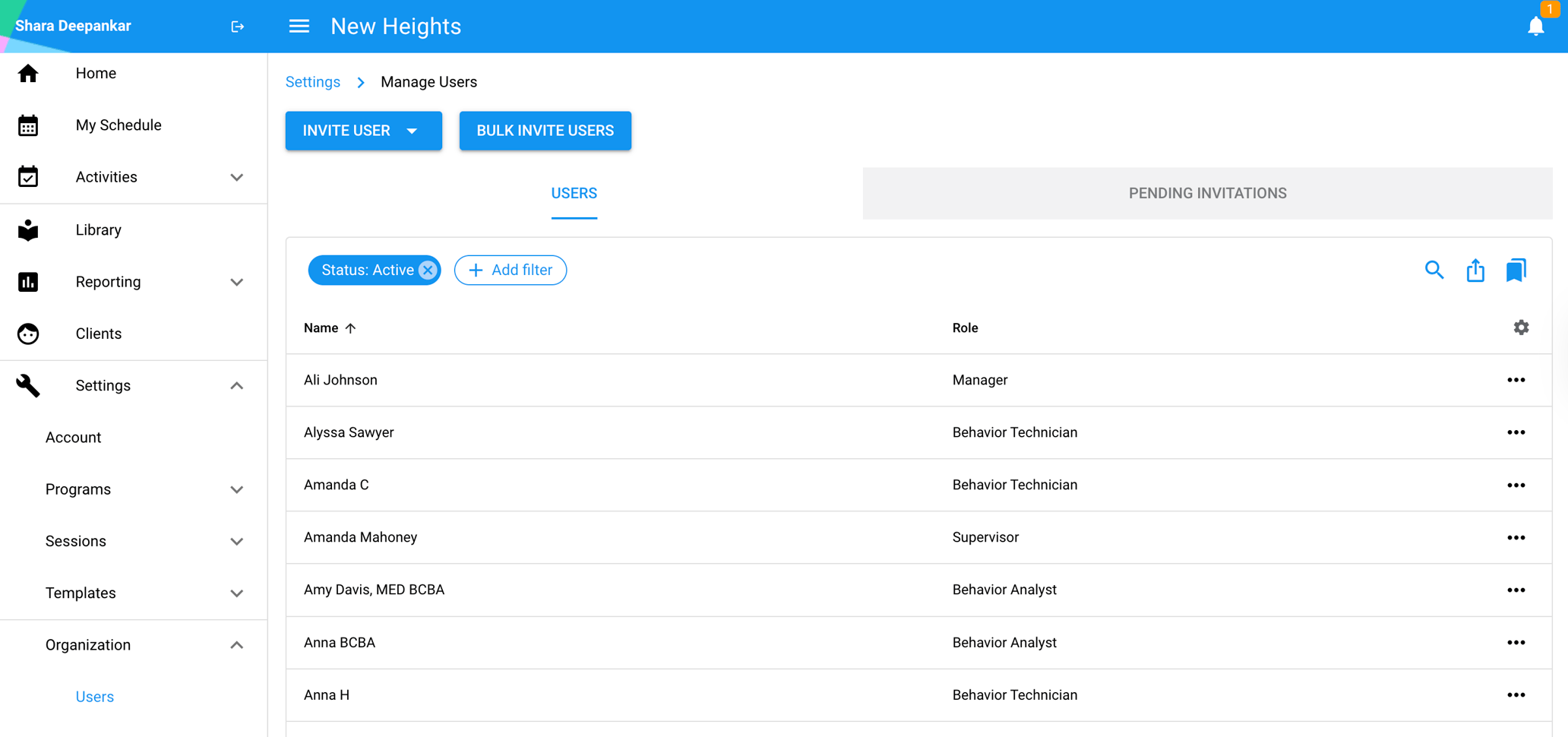Open the notifications bell

(x=1535, y=27)
